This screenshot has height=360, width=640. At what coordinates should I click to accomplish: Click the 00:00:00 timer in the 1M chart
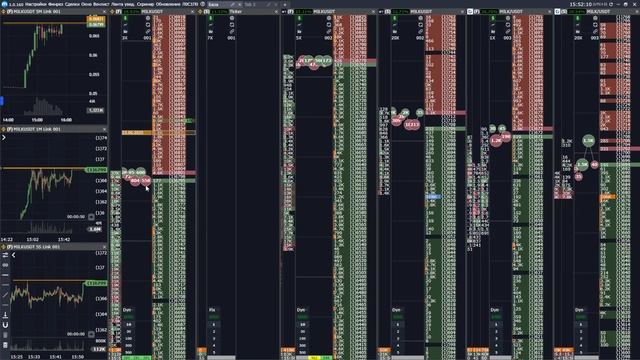pos(76,217)
